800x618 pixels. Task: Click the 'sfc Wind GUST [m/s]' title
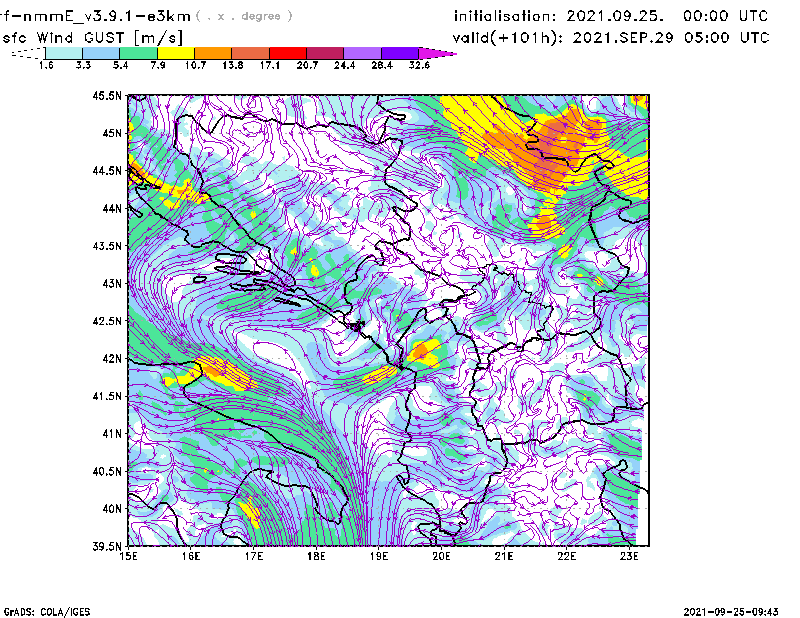pos(92,38)
